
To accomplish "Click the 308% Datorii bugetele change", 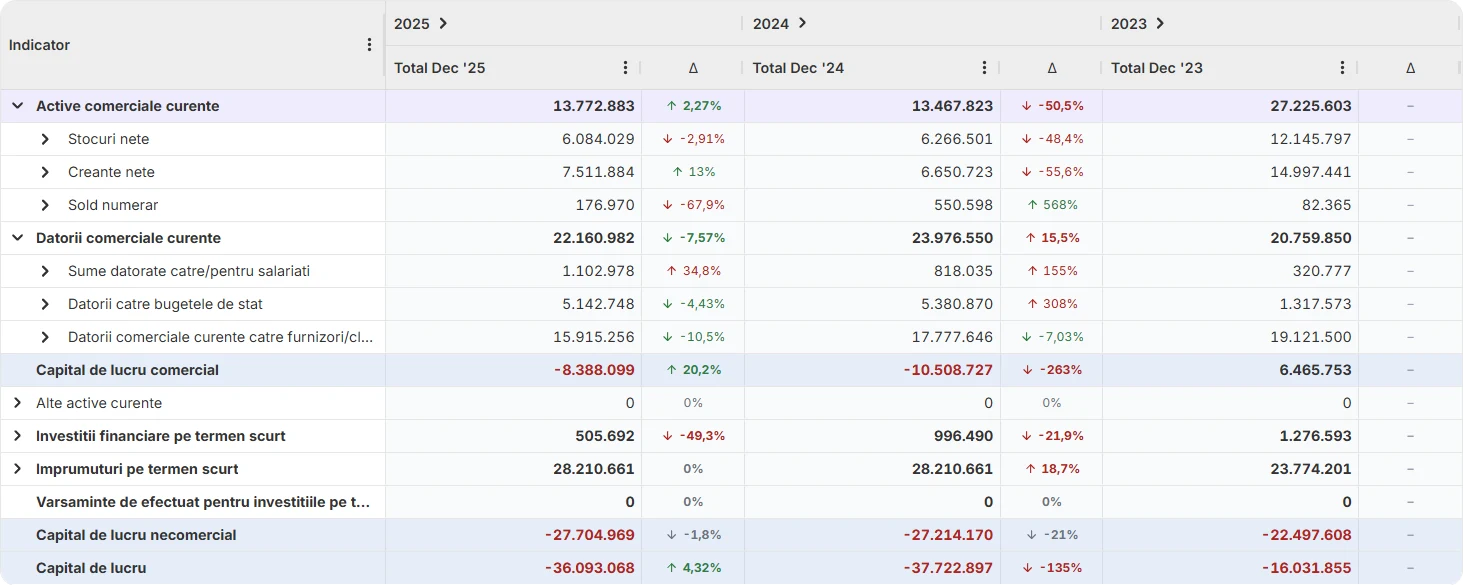I will coord(1052,304).
